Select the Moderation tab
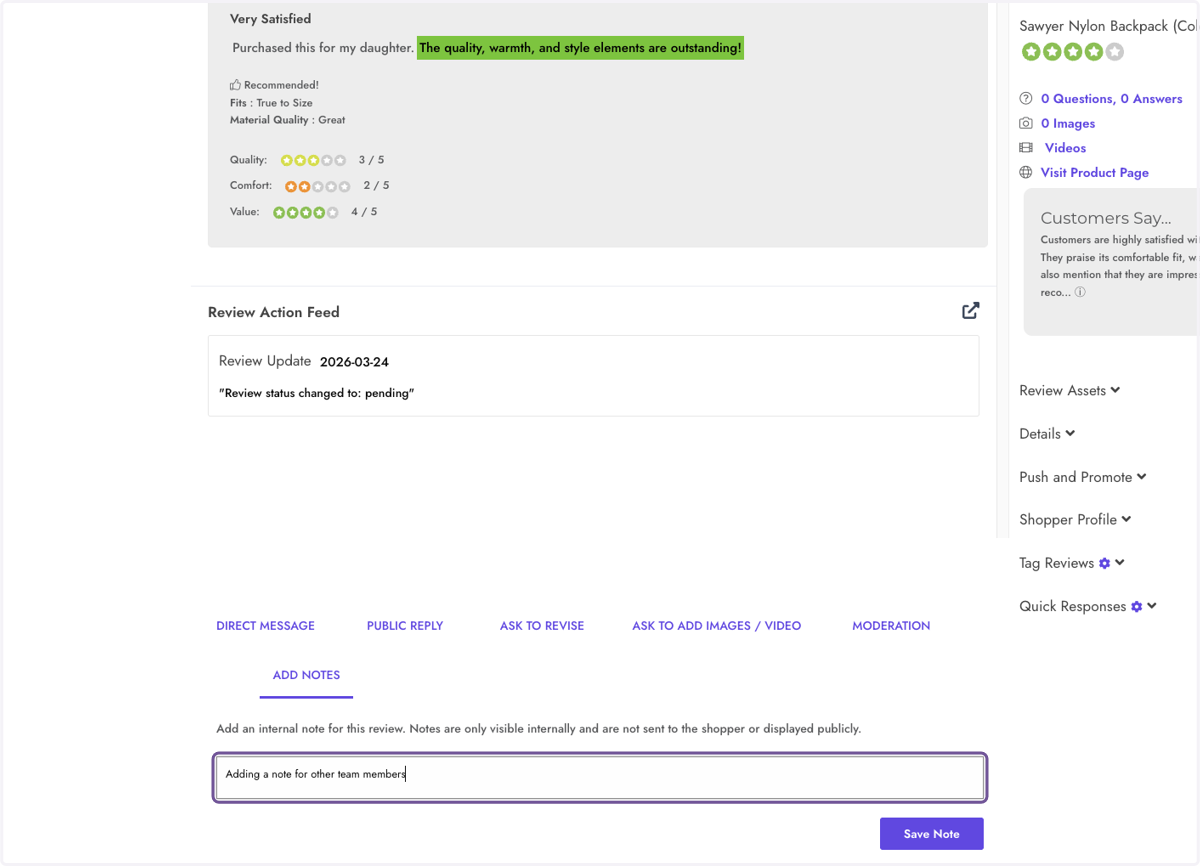Image resolution: width=1200 pixels, height=866 pixels. pos(891,626)
